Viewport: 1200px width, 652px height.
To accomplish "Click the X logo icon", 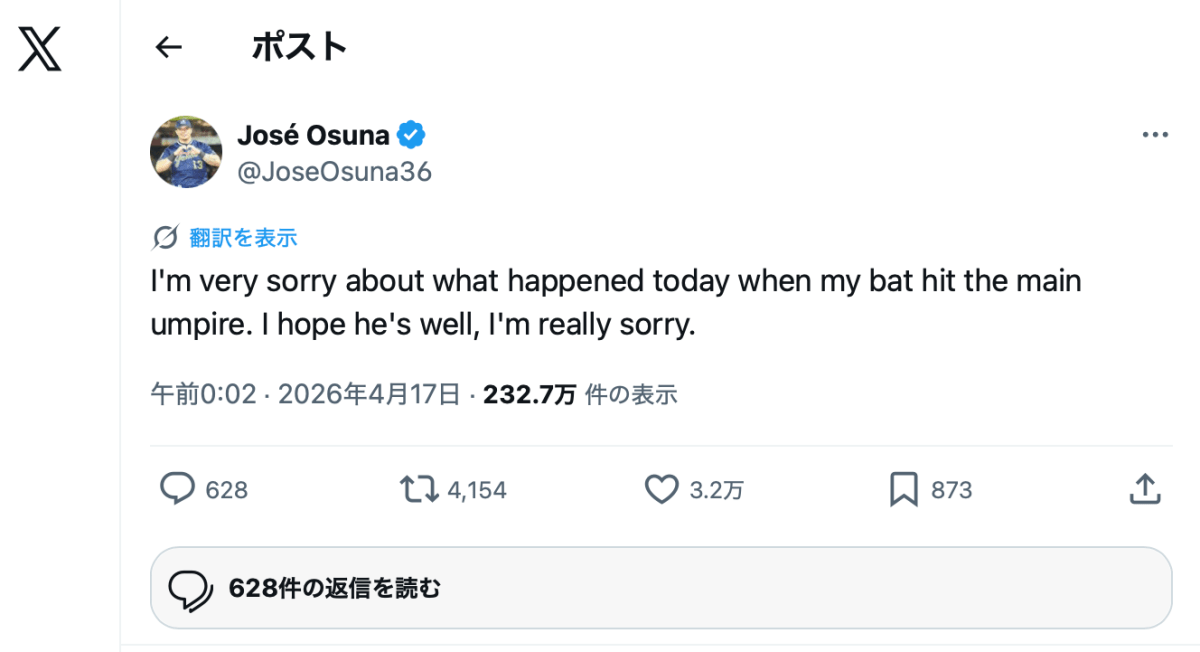I will point(40,47).
